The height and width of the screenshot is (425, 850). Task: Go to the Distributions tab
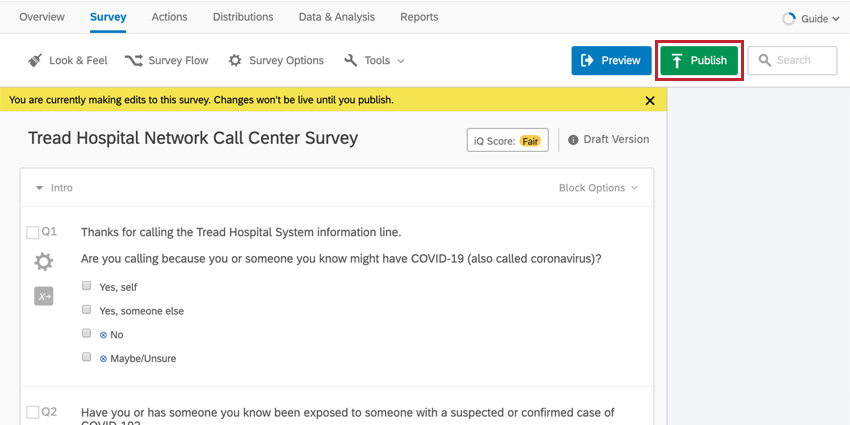pos(243,17)
